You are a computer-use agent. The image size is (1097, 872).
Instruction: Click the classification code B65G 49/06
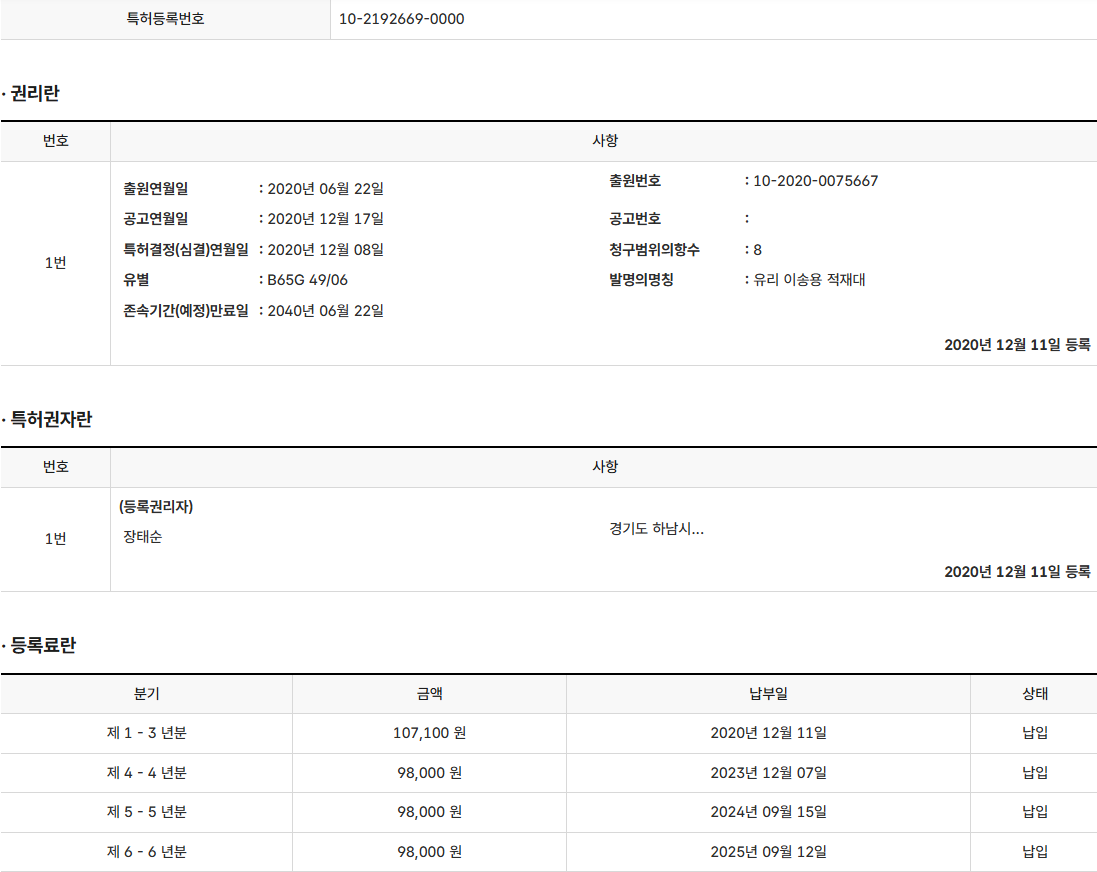pyautogui.click(x=307, y=280)
